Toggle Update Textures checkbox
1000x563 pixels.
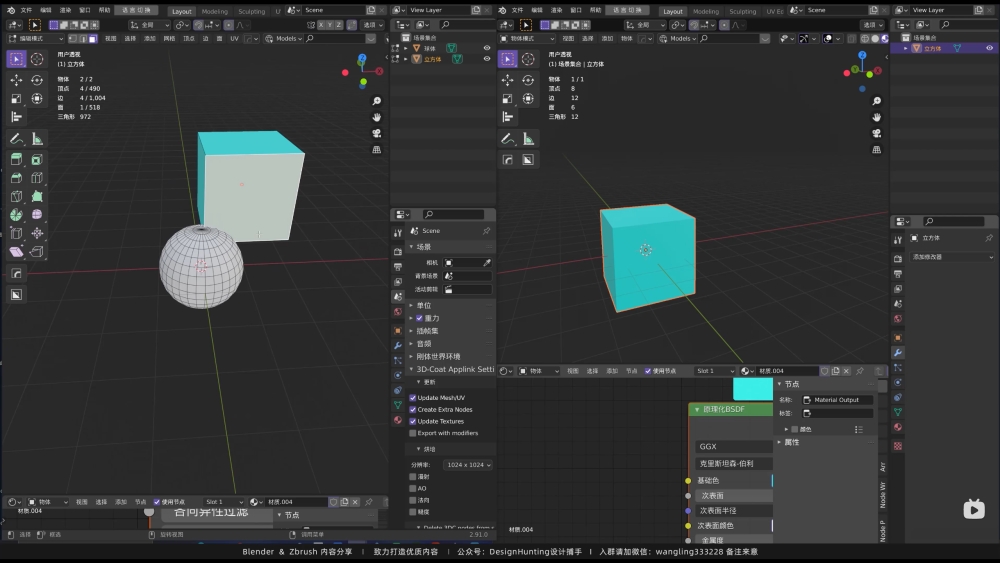(x=413, y=421)
